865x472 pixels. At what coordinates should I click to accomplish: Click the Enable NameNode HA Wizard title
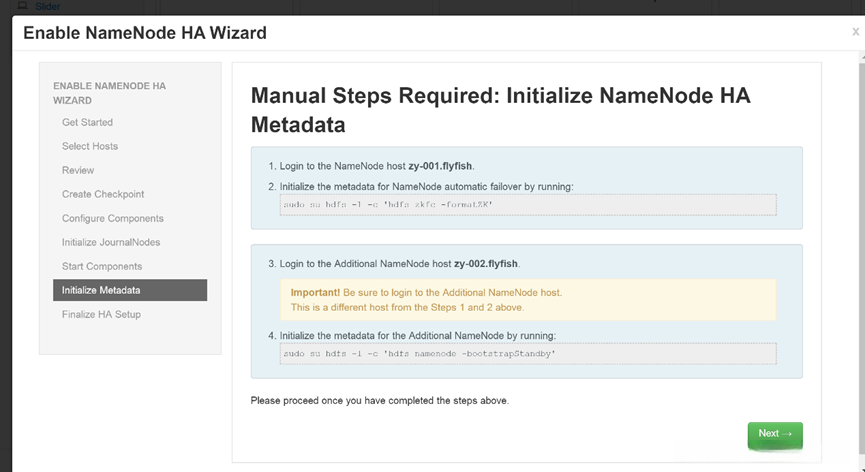click(x=145, y=33)
